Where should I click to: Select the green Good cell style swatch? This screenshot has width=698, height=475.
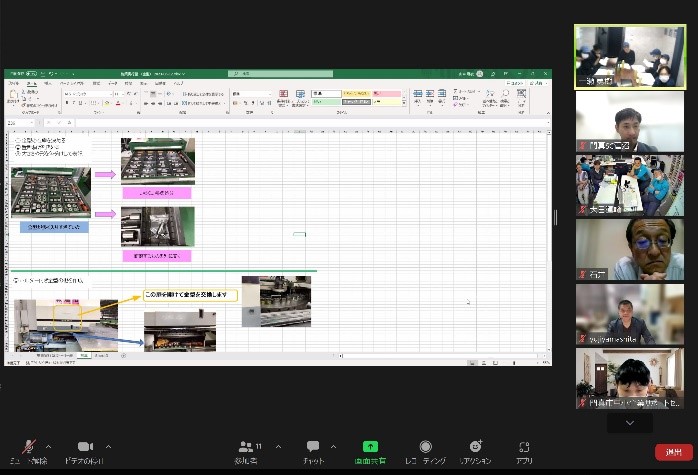[x=326, y=102]
